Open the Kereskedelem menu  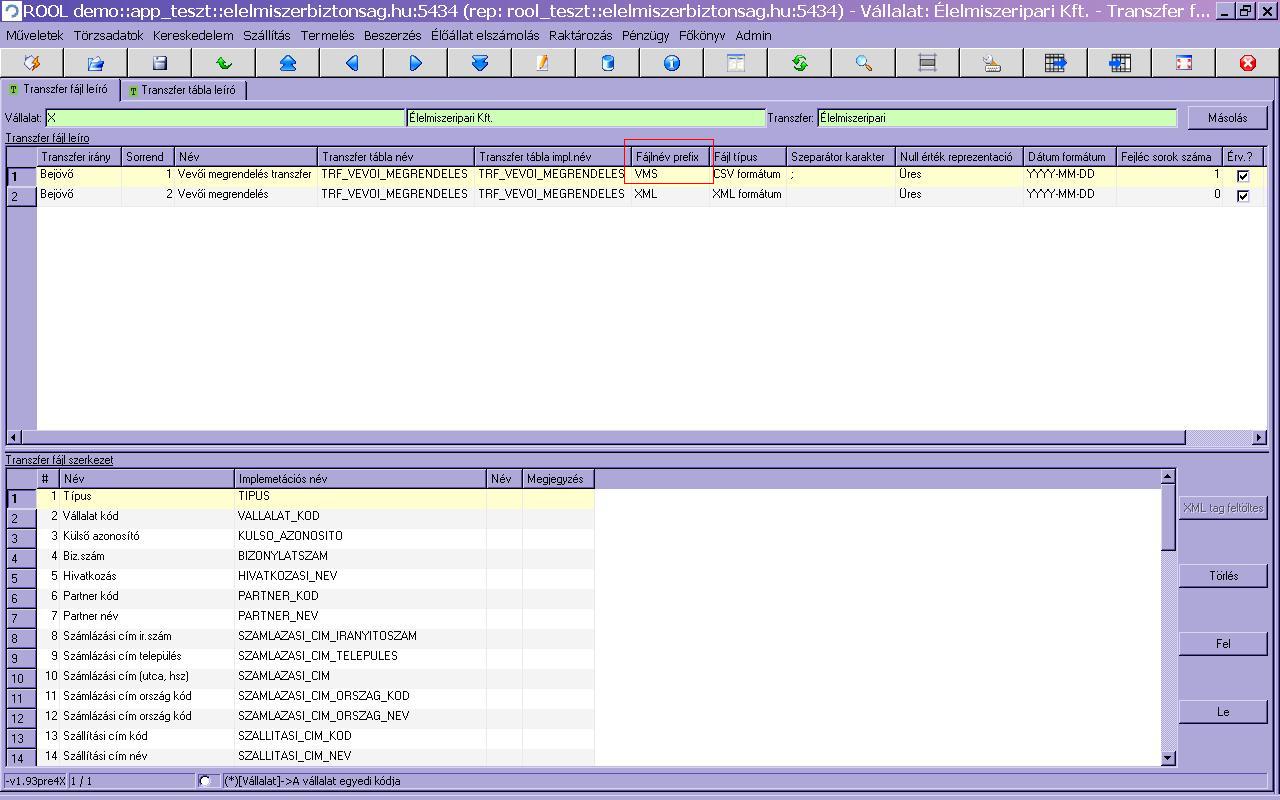[193, 35]
